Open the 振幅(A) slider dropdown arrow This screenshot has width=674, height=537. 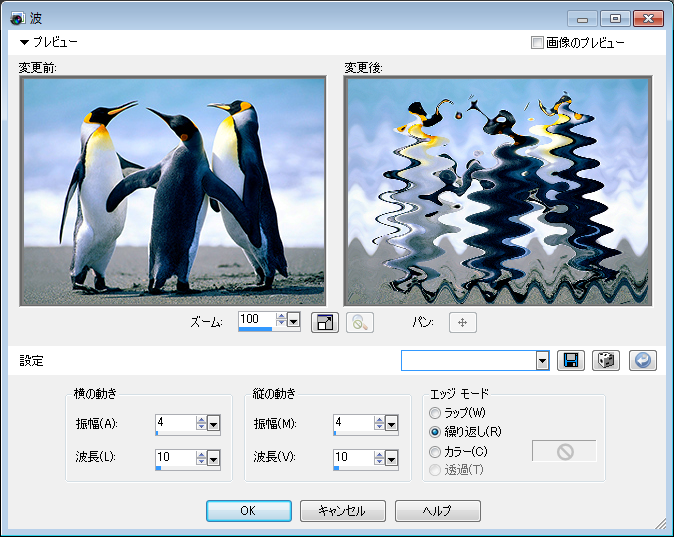pyautogui.click(x=214, y=424)
